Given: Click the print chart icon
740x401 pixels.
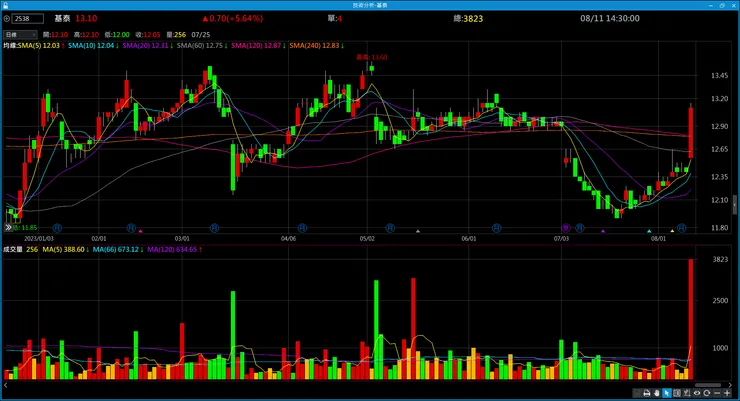Looking at the screenshot, I should click(647, 393).
